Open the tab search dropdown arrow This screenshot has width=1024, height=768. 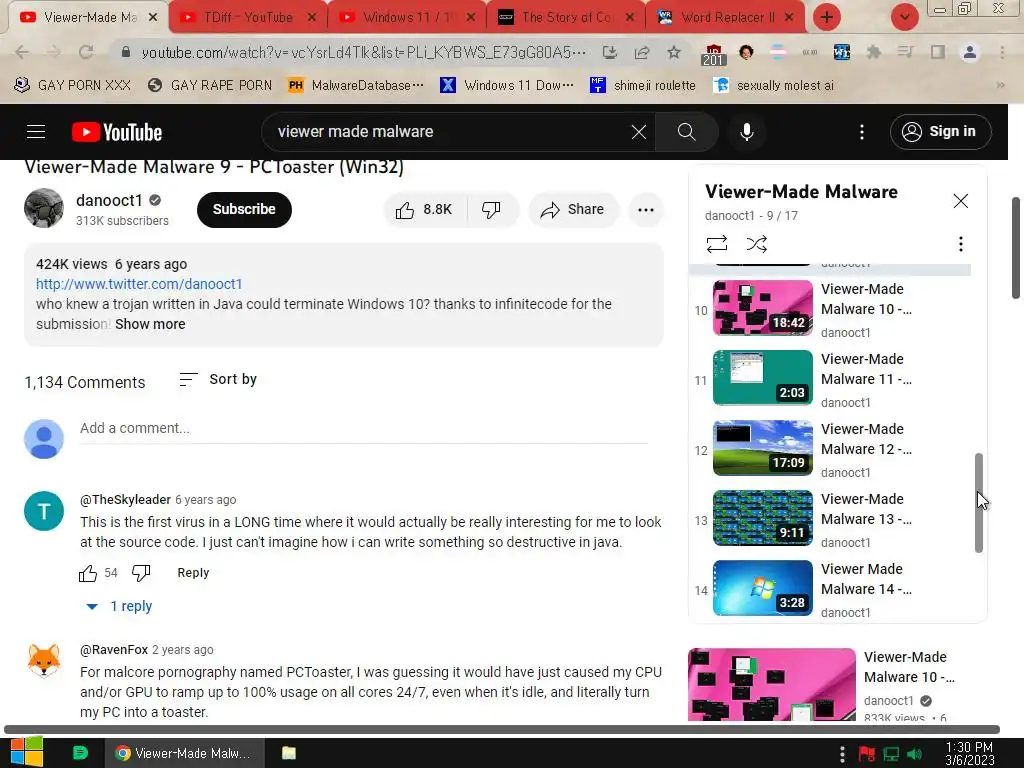[904, 17]
